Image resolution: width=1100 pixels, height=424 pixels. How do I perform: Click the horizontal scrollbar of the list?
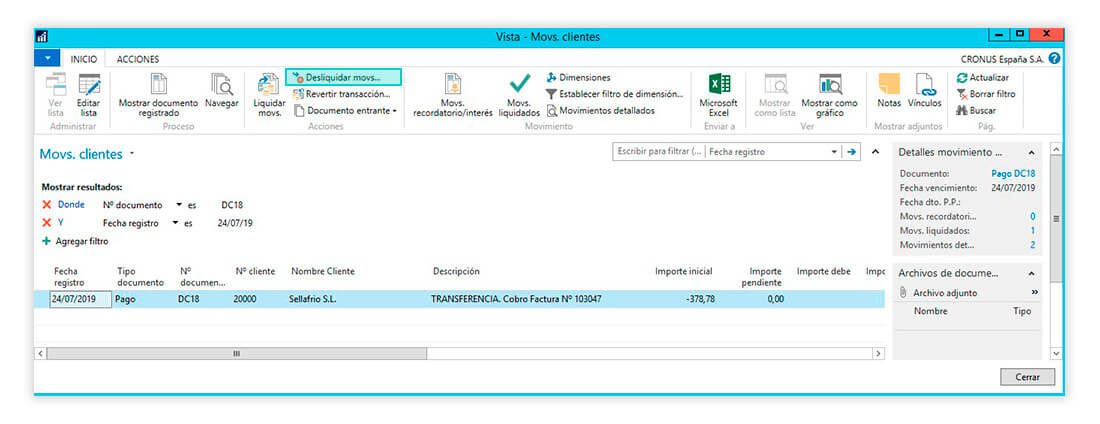coord(237,353)
